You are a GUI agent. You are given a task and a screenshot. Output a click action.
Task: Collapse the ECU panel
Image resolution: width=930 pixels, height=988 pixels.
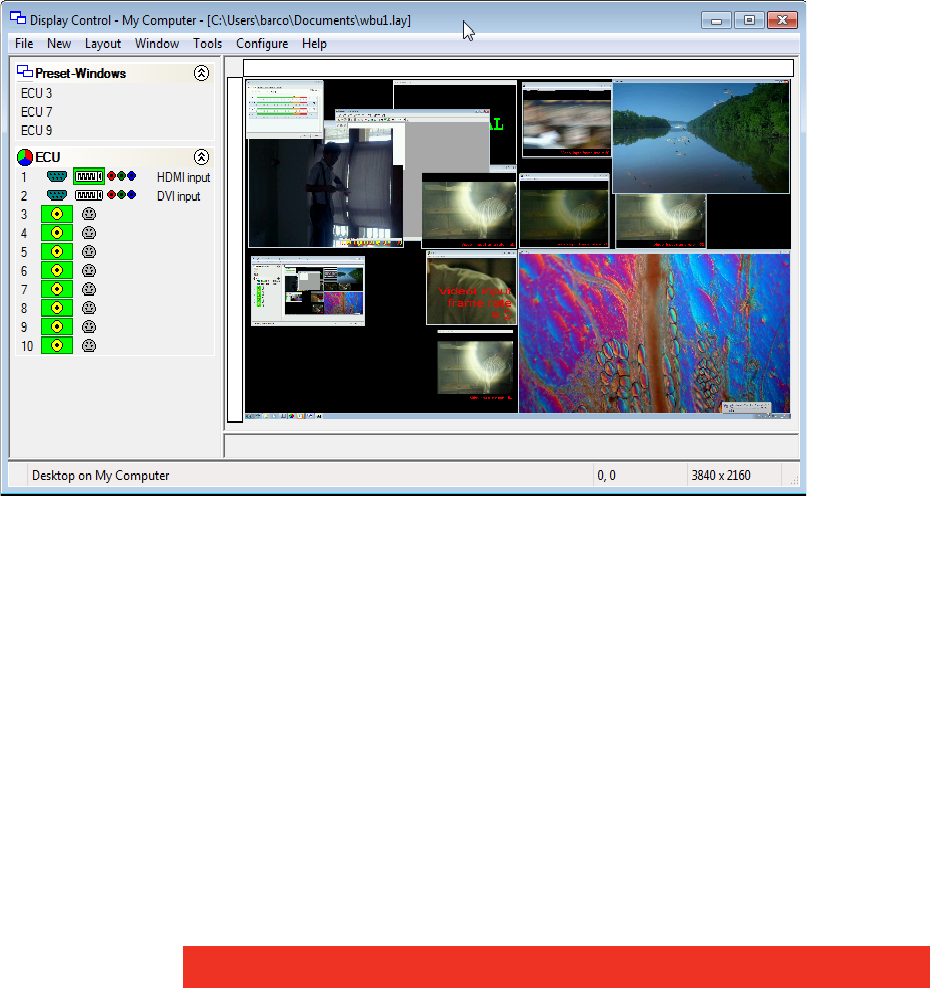201,157
